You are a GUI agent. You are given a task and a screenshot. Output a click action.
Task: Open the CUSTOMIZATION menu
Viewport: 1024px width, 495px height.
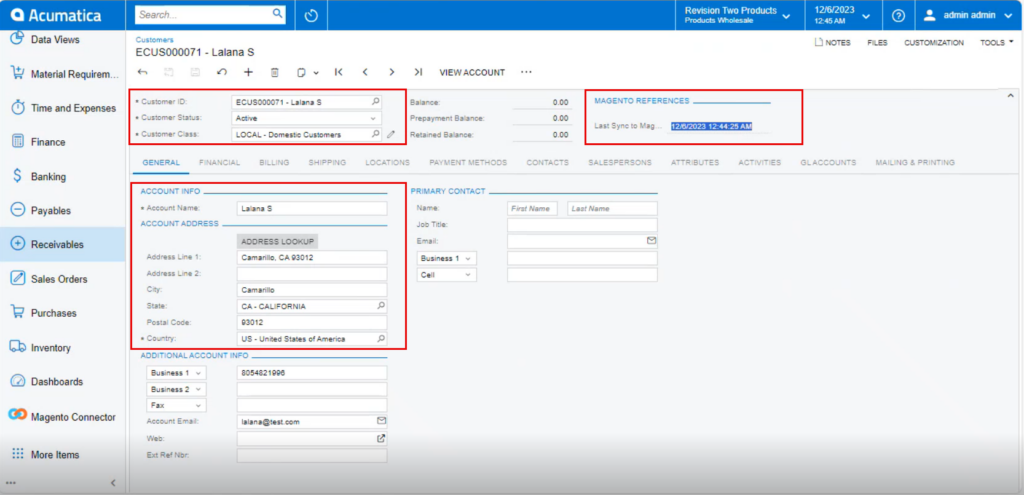tap(933, 42)
